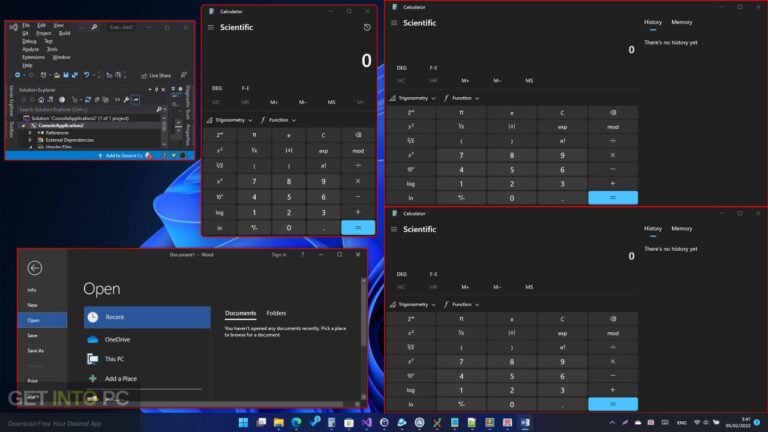This screenshot has height=432, width=768.
Task: Click the equals button in the middle Calculator
Action: tap(358, 228)
